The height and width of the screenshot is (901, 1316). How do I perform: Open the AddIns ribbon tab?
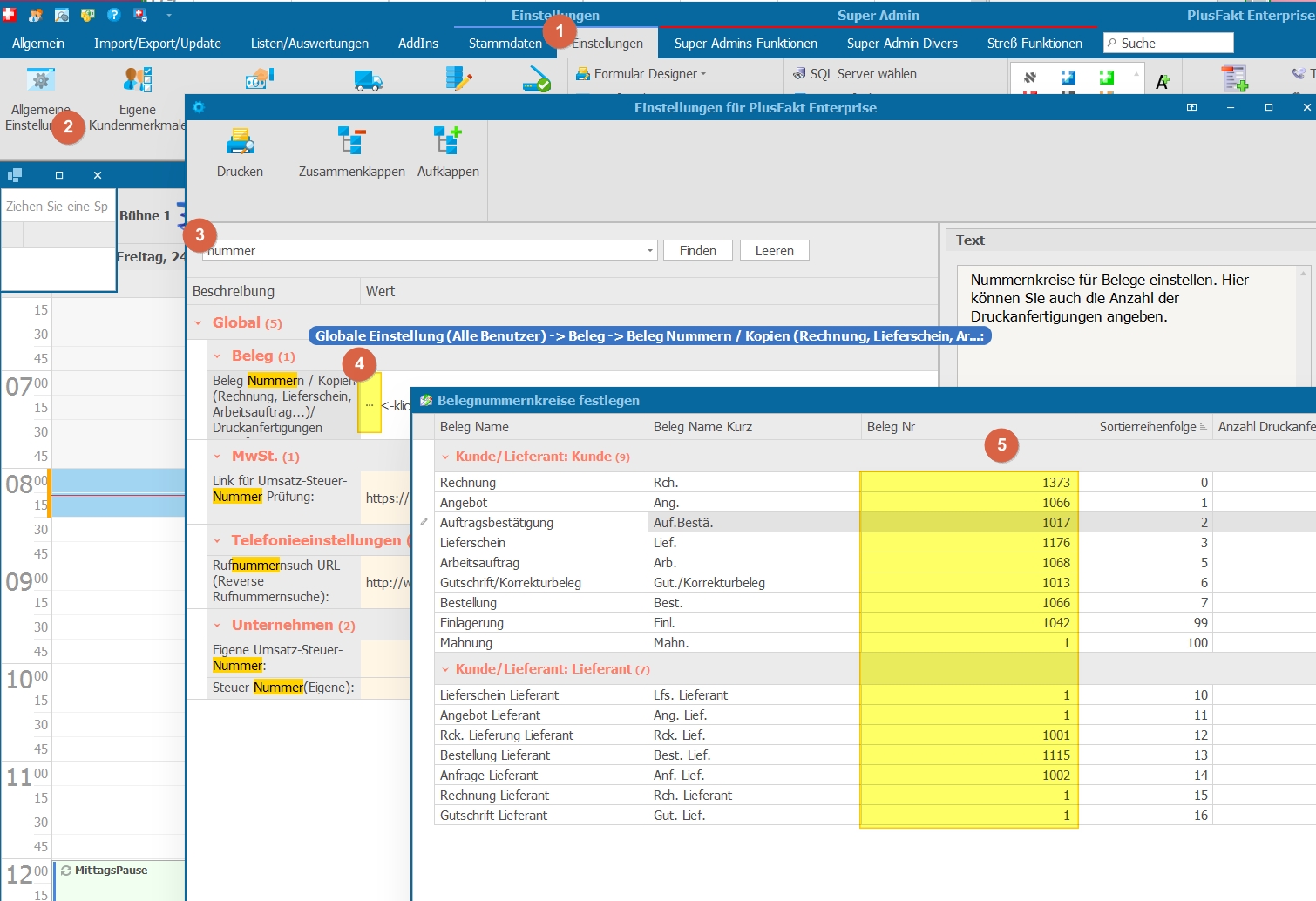pos(418,44)
